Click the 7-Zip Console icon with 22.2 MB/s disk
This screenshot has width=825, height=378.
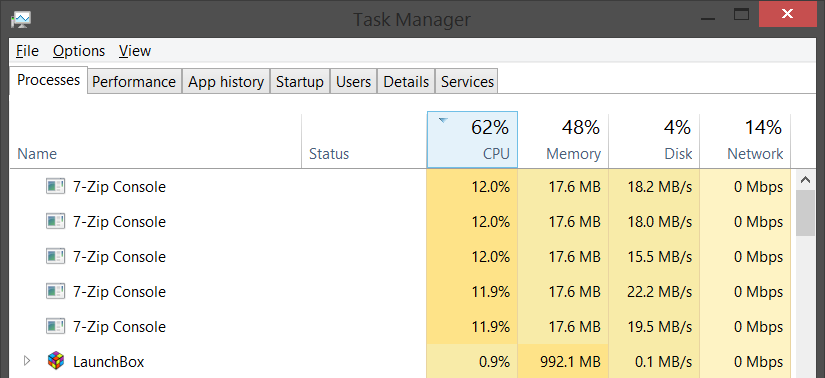click(55, 292)
